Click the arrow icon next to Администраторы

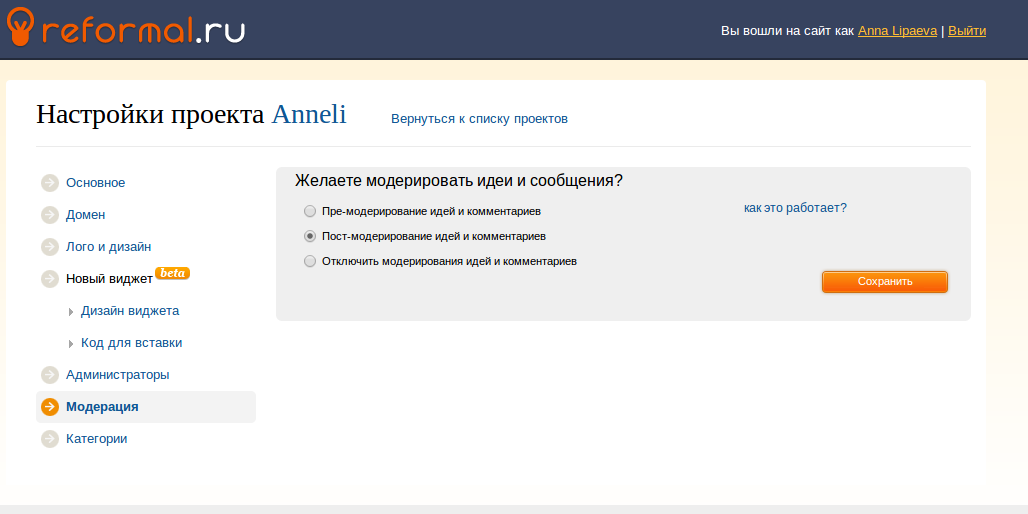tap(50, 375)
